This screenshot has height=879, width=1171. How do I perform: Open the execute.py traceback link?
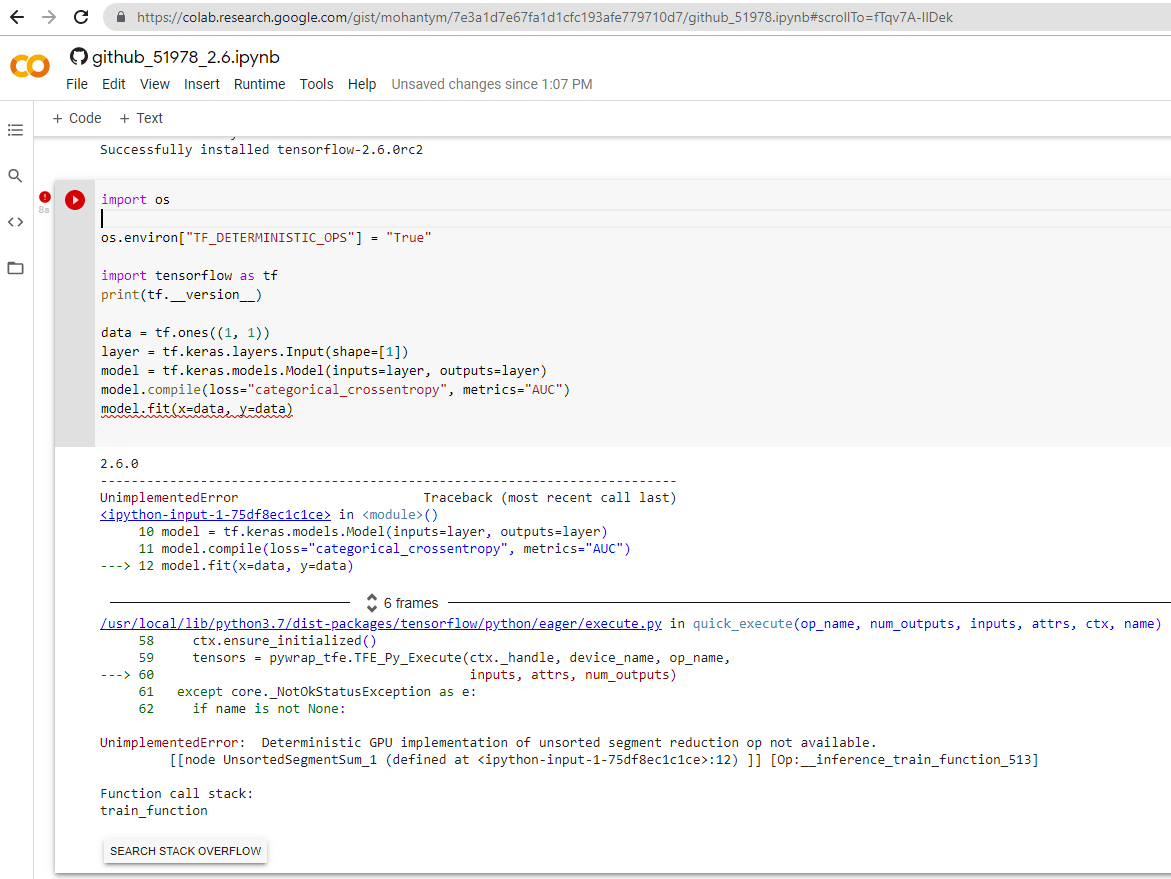click(380, 623)
